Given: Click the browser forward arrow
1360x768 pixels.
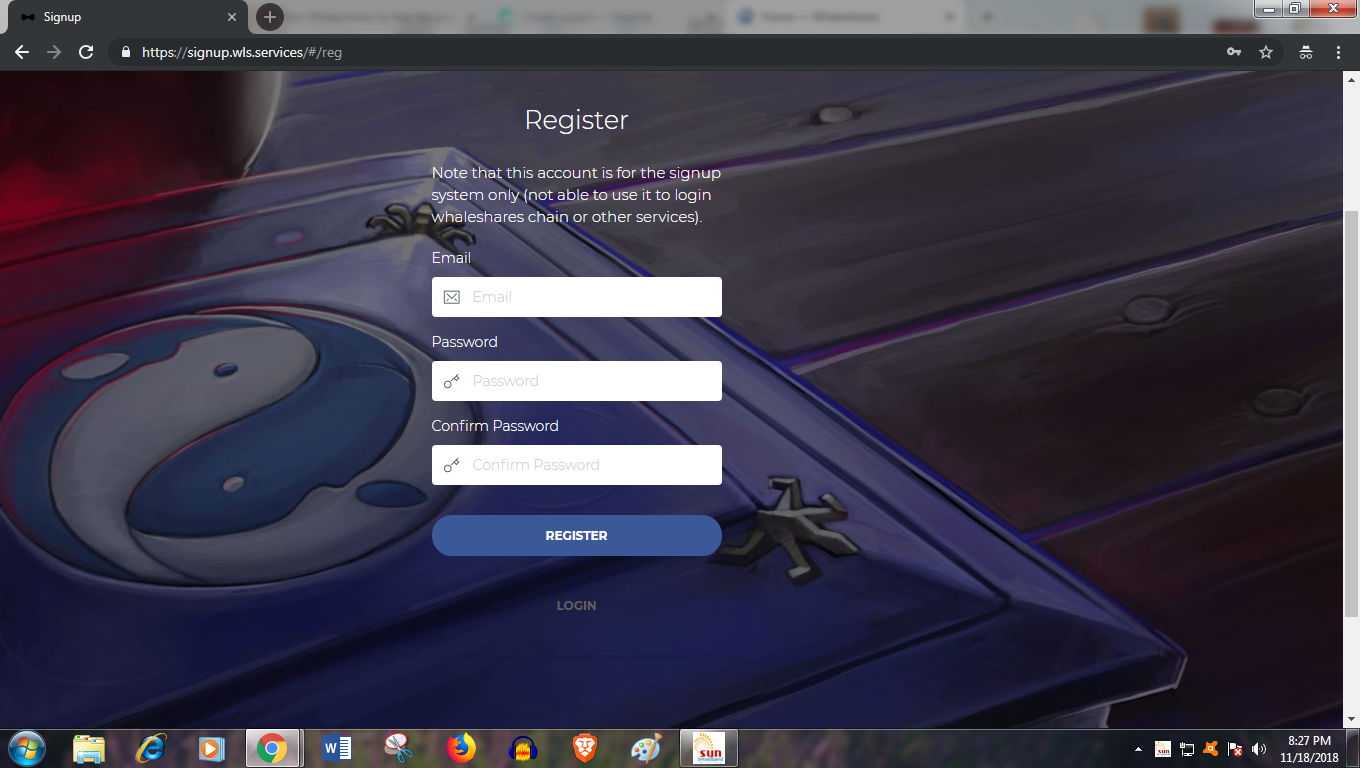Looking at the screenshot, I should [x=54, y=52].
